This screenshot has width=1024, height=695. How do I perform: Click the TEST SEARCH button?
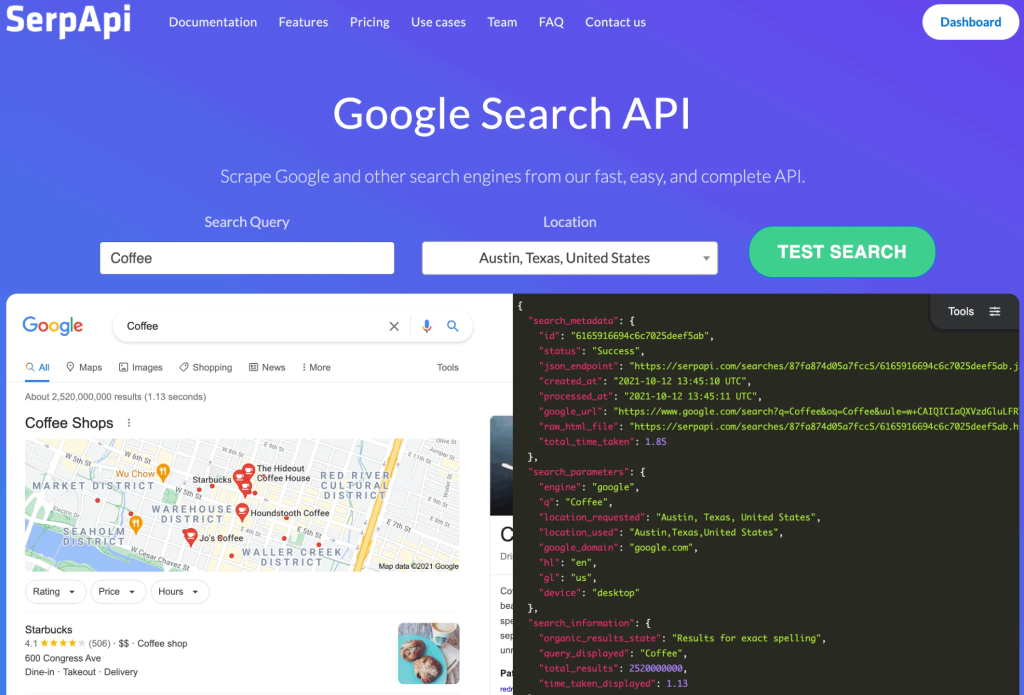tap(842, 252)
